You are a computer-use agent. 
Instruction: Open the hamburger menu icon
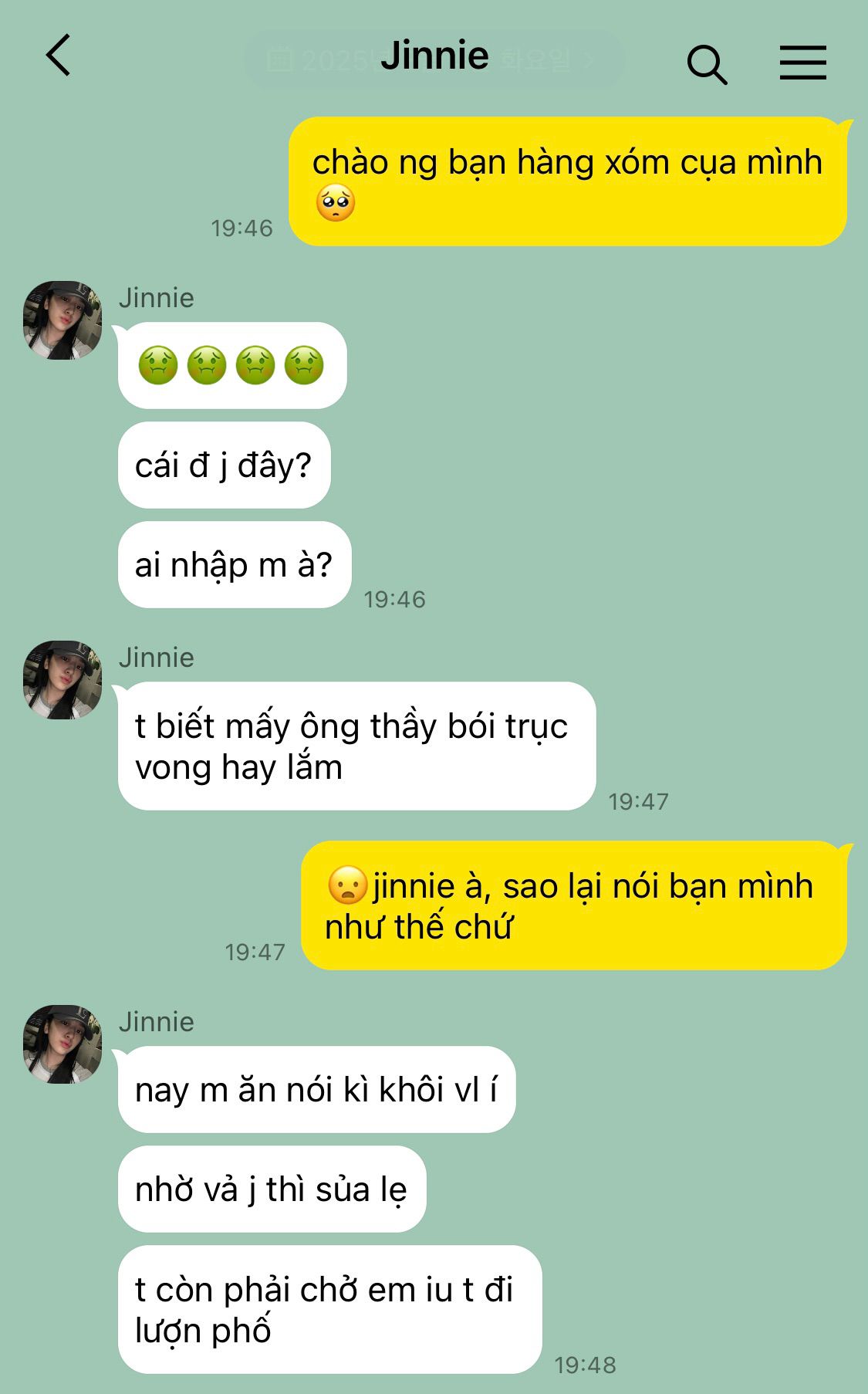pyautogui.click(x=802, y=63)
